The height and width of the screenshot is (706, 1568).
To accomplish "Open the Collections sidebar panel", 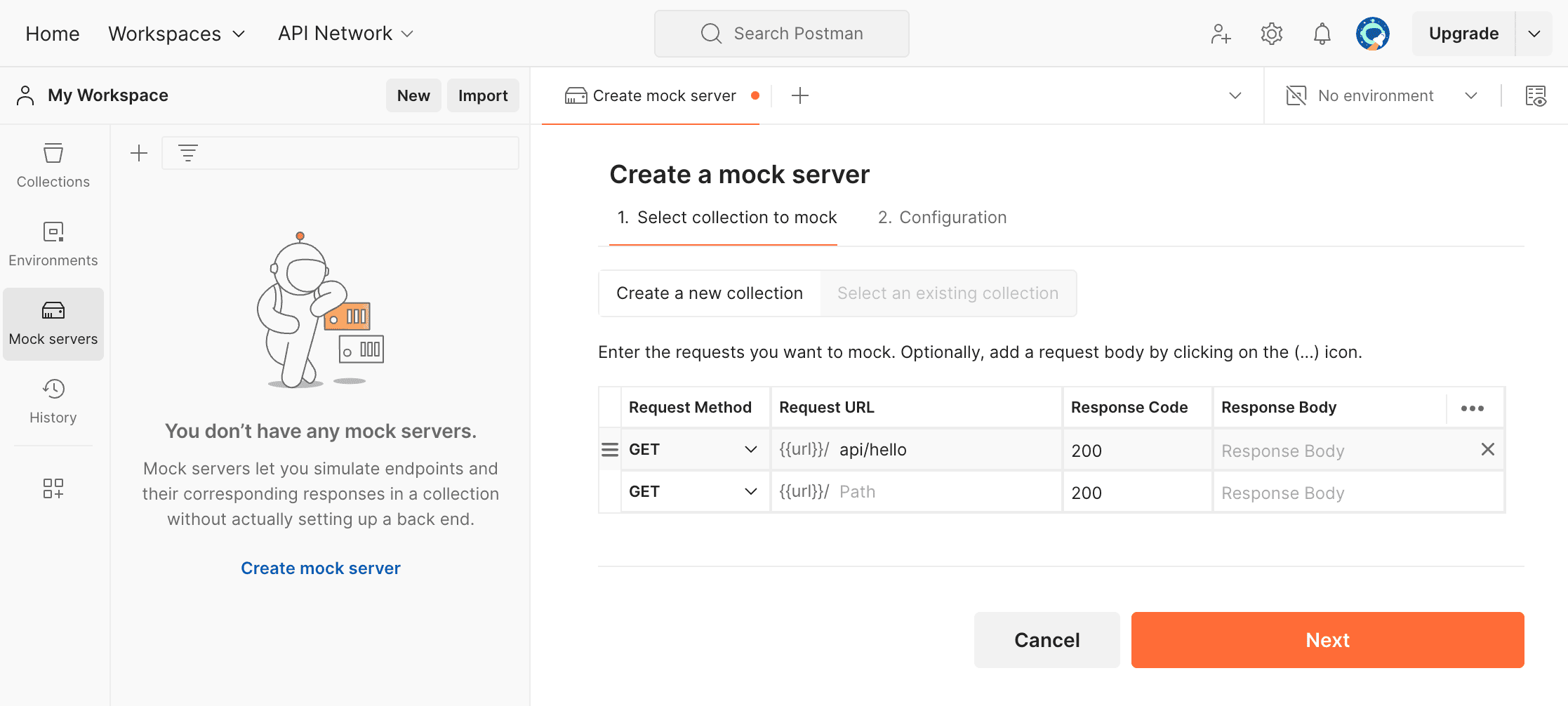I will tap(53, 166).
